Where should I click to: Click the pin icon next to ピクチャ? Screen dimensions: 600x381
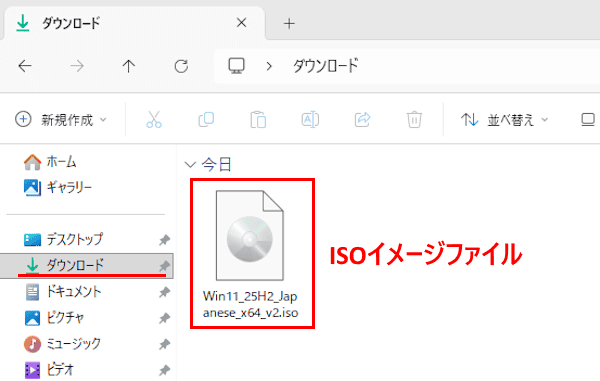(165, 318)
